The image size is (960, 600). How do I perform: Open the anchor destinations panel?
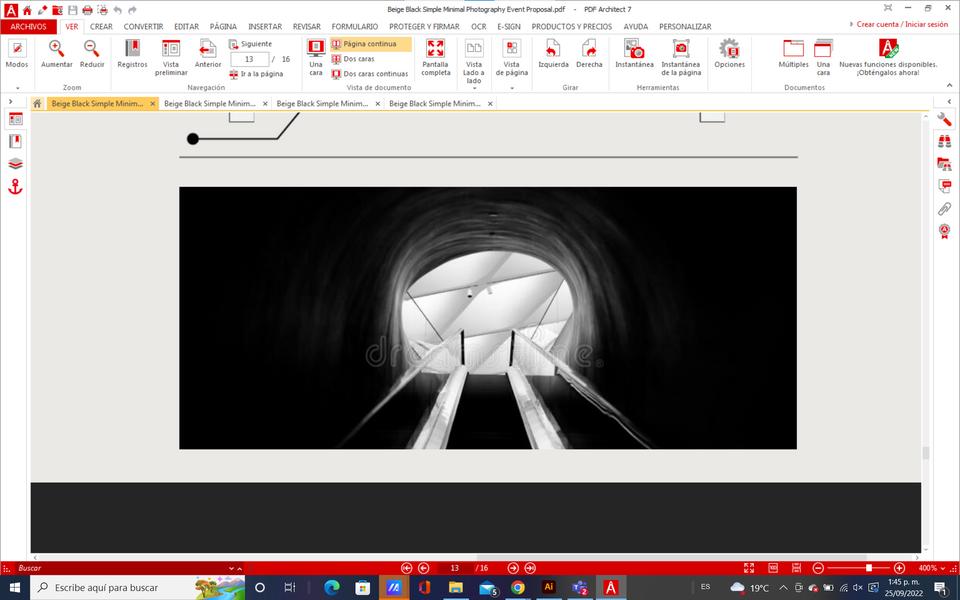click(x=15, y=187)
